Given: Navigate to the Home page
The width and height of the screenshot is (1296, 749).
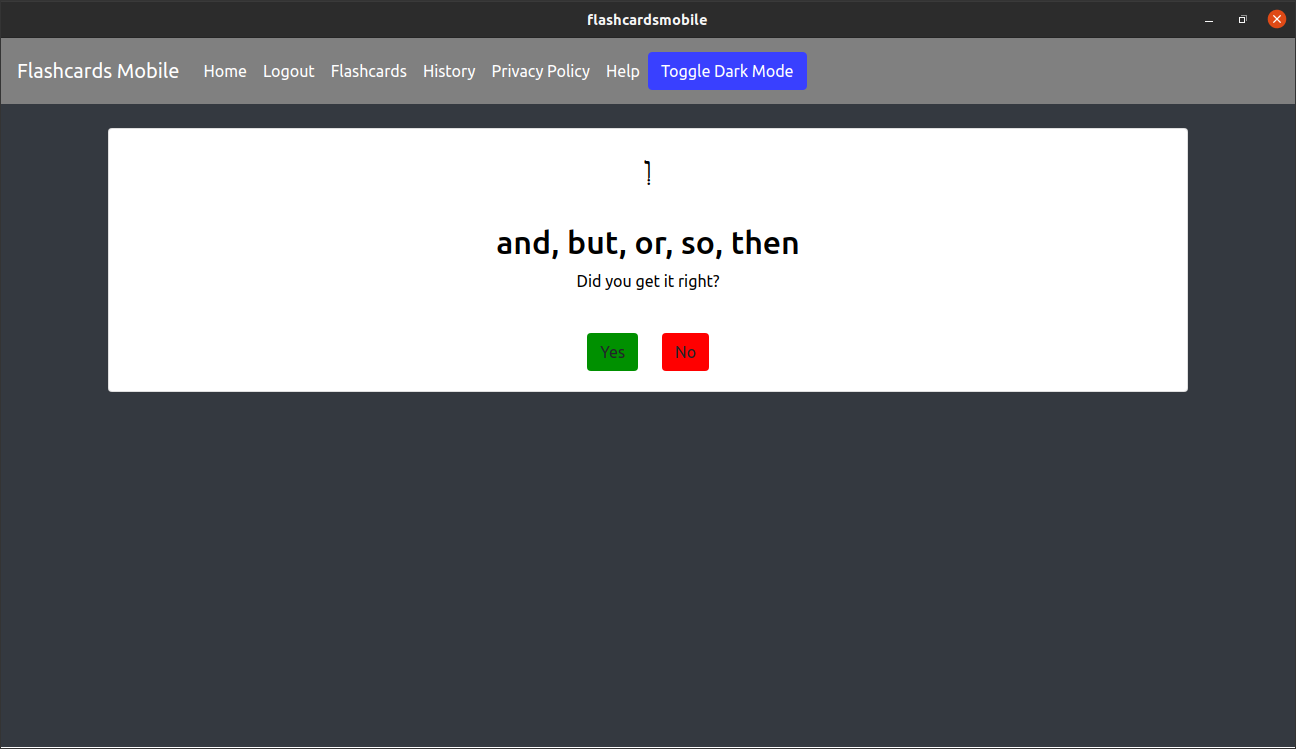Looking at the screenshot, I should click(x=224, y=71).
